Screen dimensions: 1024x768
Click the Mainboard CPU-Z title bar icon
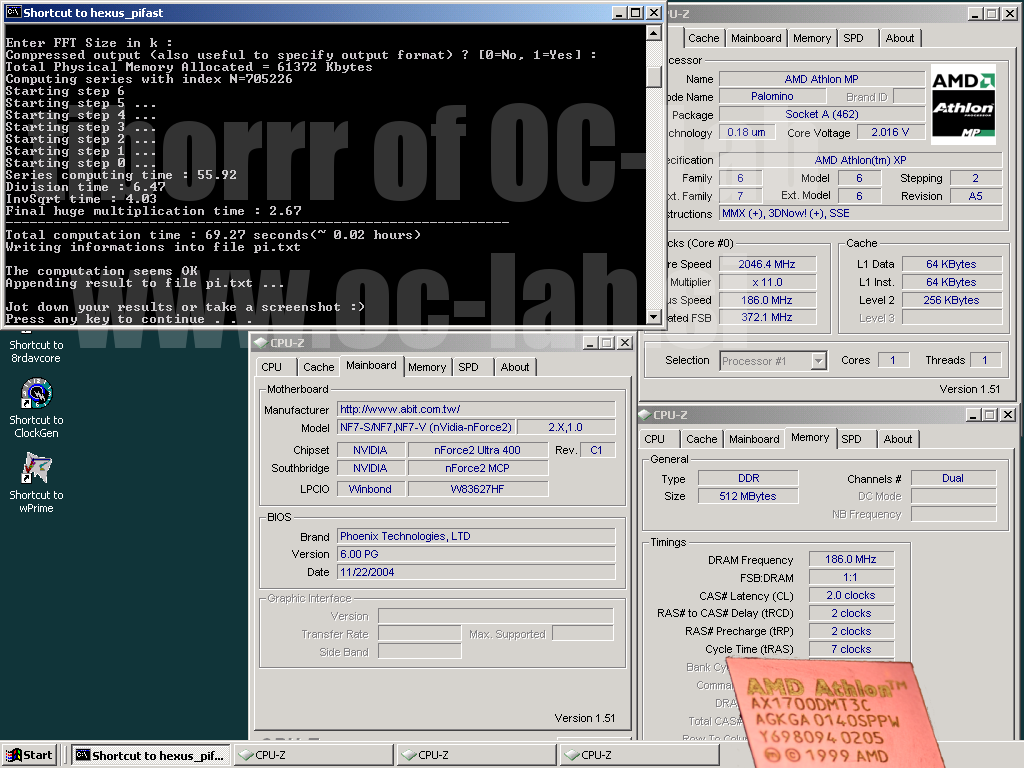click(x=261, y=343)
